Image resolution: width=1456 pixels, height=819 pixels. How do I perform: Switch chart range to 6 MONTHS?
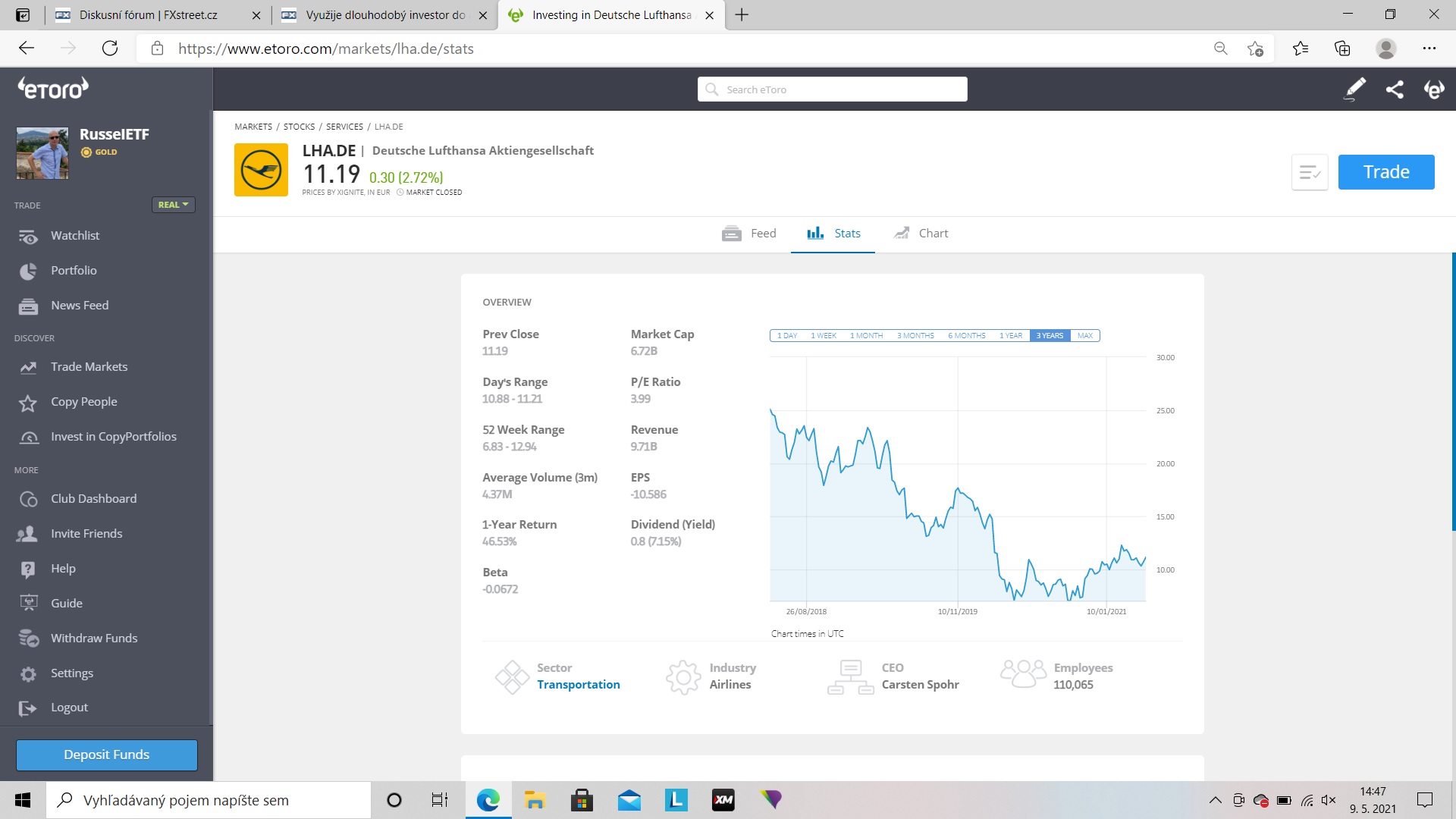coord(966,335)
